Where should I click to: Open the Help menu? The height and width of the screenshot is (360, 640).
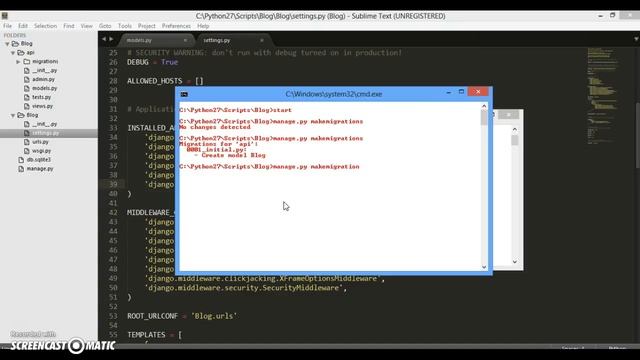click(x=203, y=26)
